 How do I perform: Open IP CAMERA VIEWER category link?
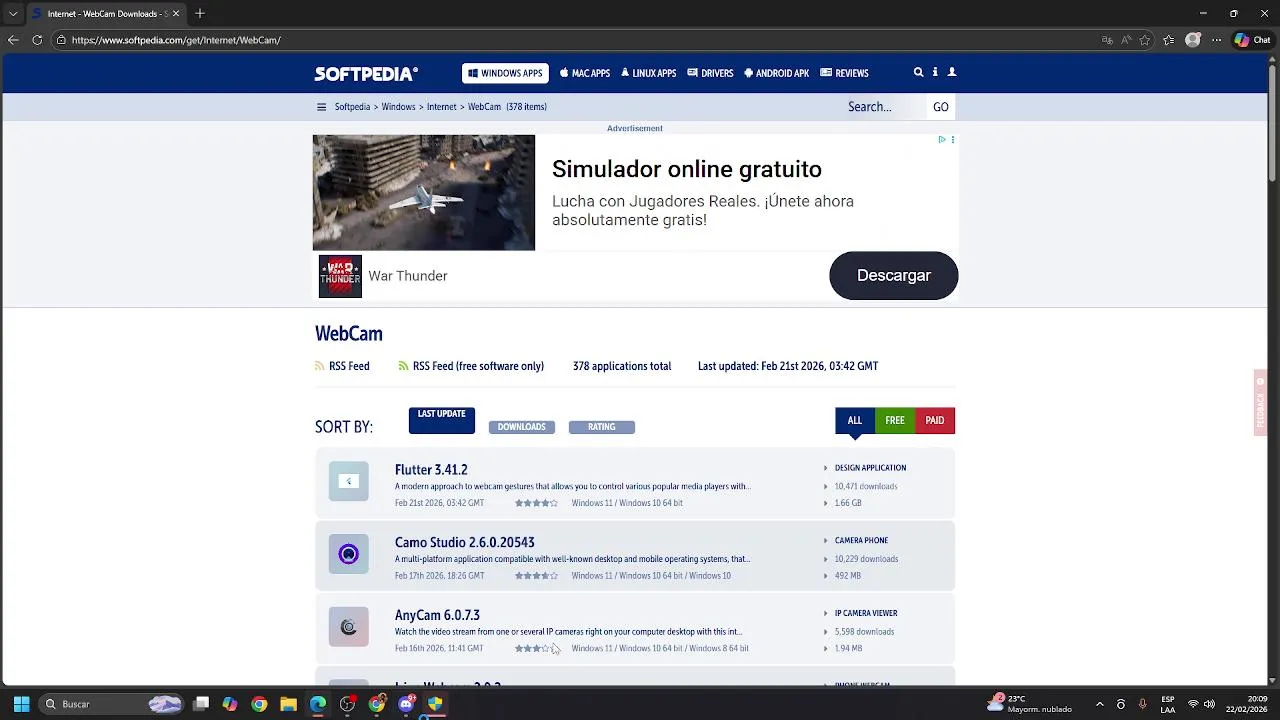(x=866, y=614)
